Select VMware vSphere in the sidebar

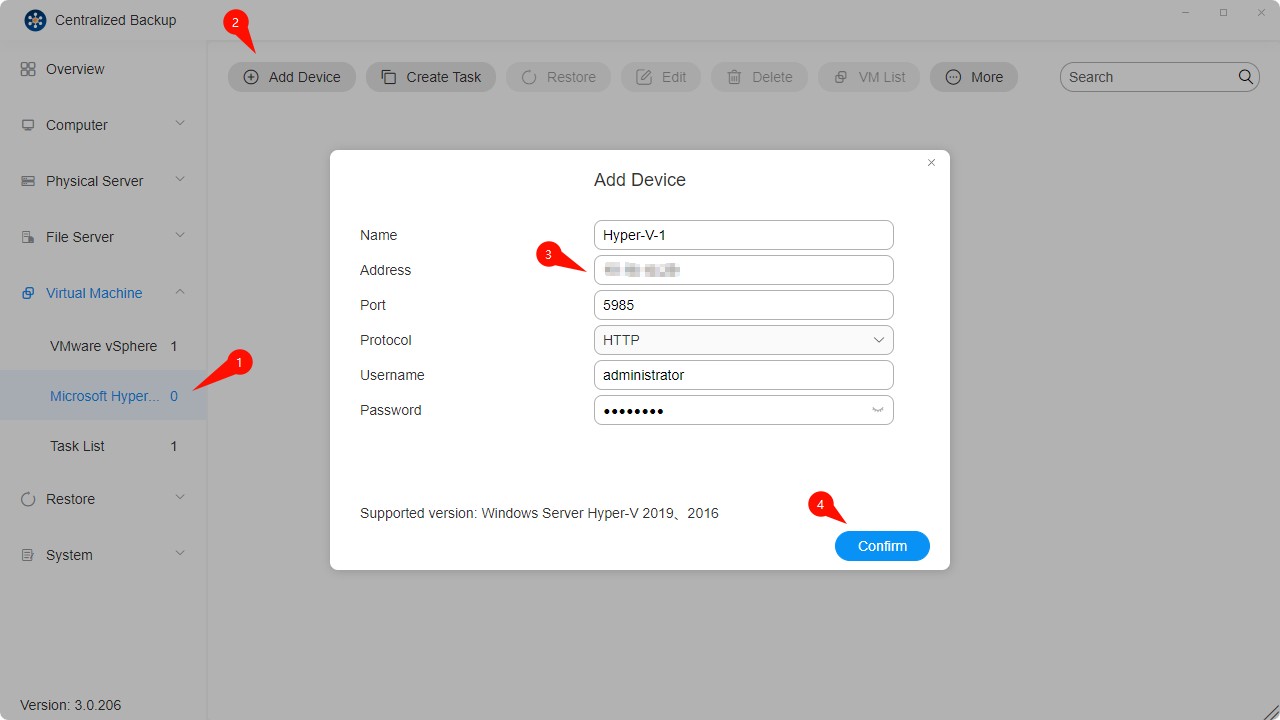[103, 346]
